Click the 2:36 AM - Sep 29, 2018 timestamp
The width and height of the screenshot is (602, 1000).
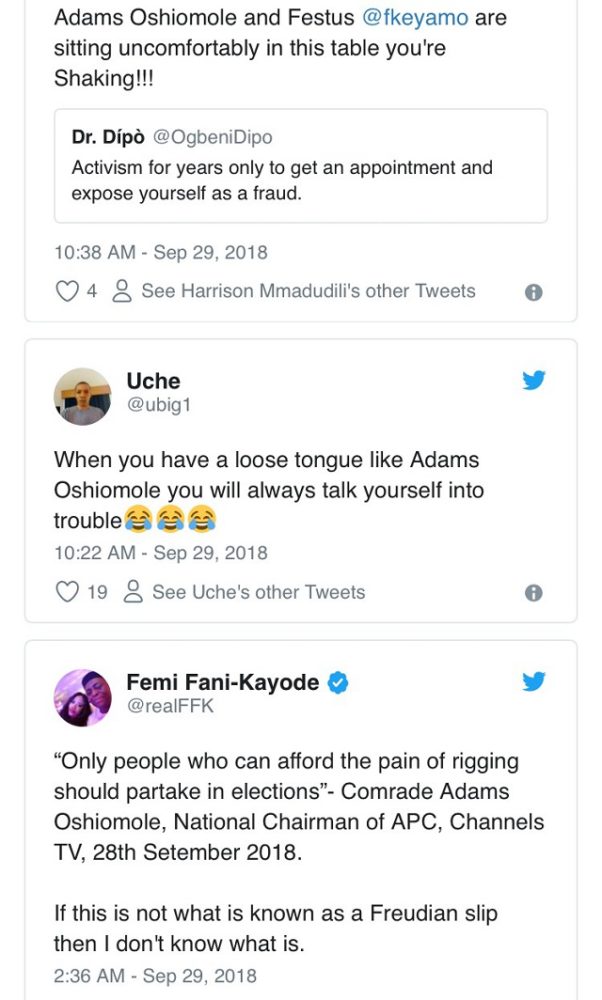155,975
